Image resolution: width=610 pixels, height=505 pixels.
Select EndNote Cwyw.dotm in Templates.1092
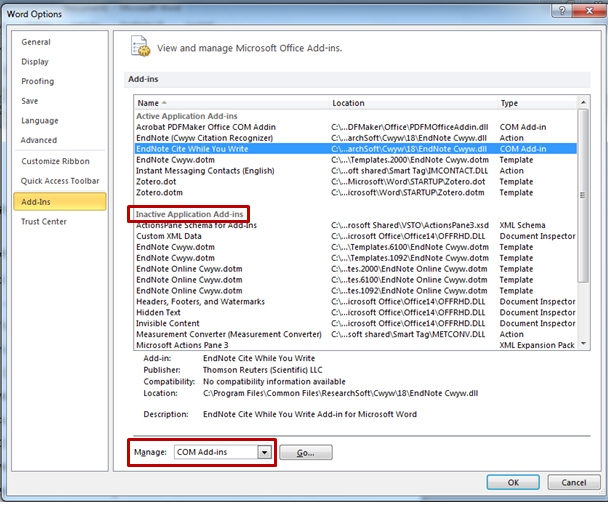356,258
